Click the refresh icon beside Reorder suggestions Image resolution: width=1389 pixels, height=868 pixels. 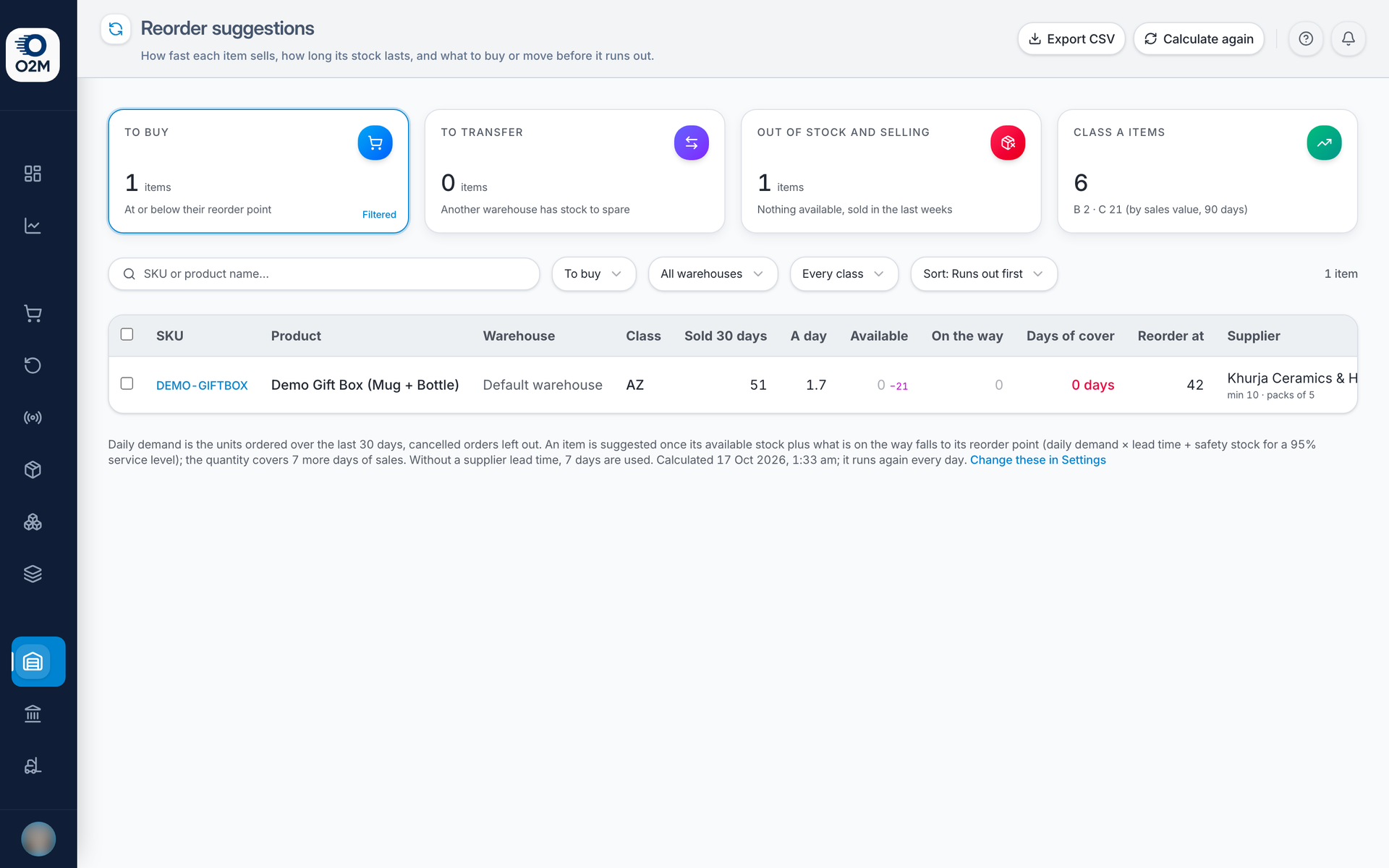[116, 29]
